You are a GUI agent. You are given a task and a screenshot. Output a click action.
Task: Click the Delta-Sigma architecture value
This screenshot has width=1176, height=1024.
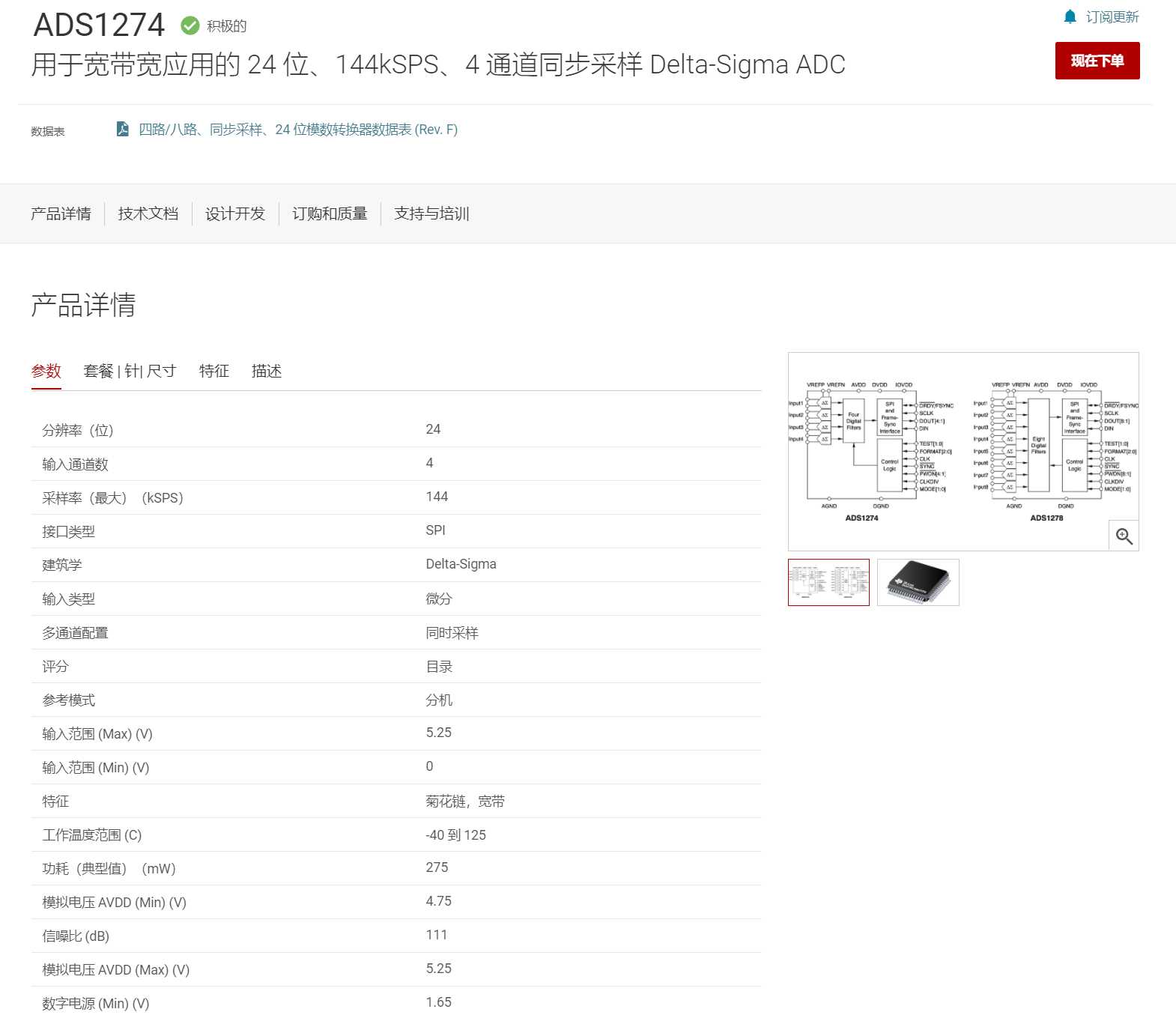point(461,564)
